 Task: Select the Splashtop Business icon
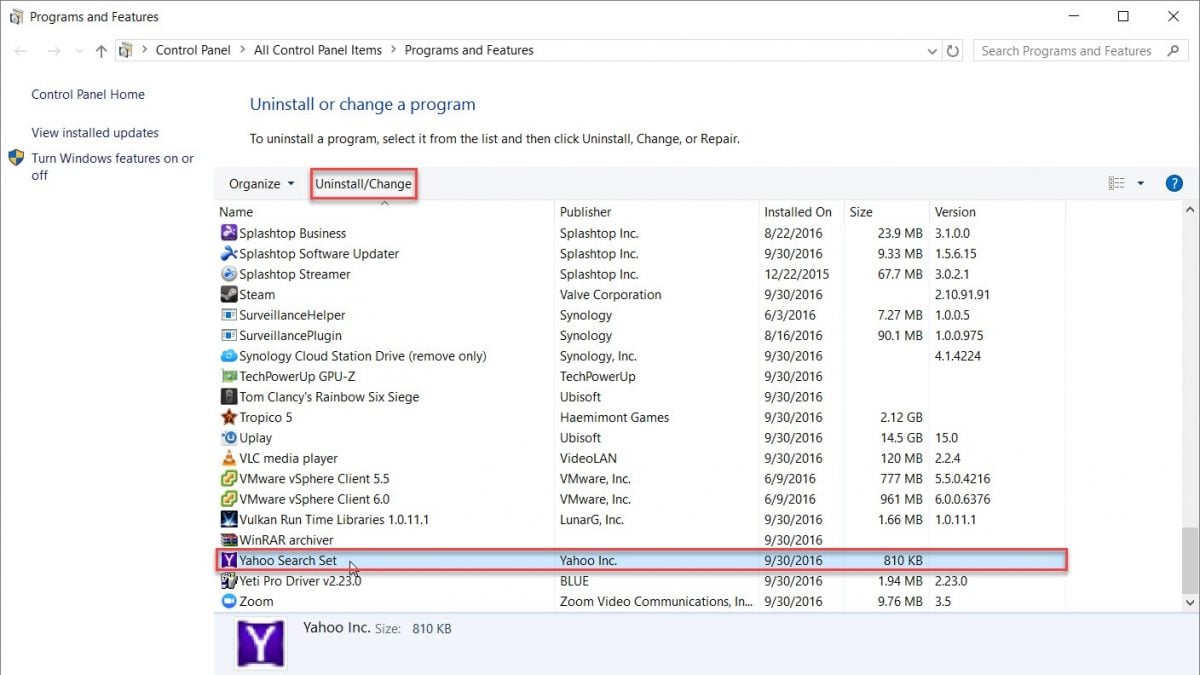click(231, 233)
